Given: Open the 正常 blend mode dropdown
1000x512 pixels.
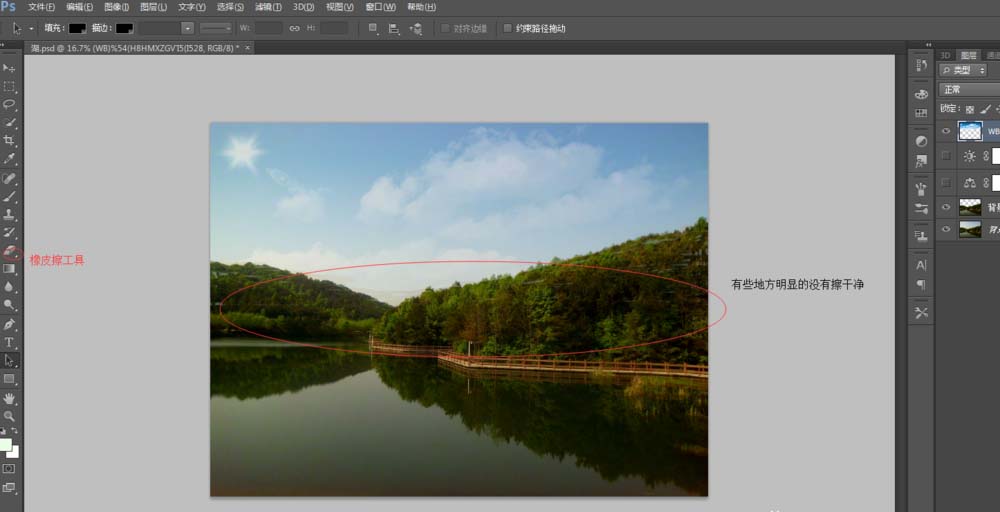Looking at the screenshot, I should [x=969, y=90].
